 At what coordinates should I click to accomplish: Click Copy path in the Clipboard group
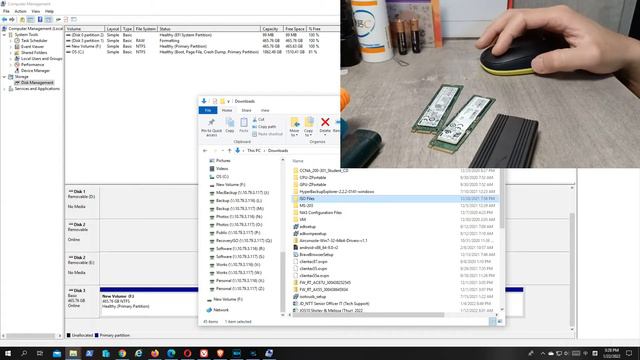tap(264, 127)
